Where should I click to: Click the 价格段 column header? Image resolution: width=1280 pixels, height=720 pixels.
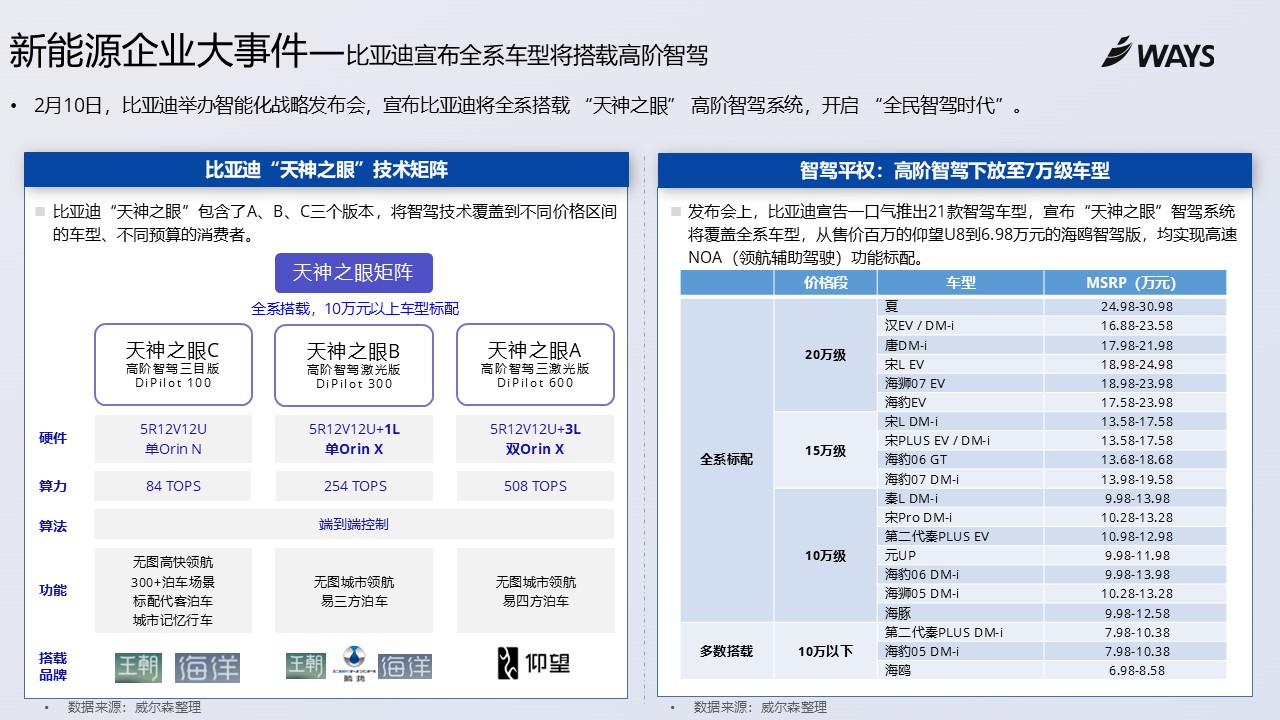tap(826, 283)
